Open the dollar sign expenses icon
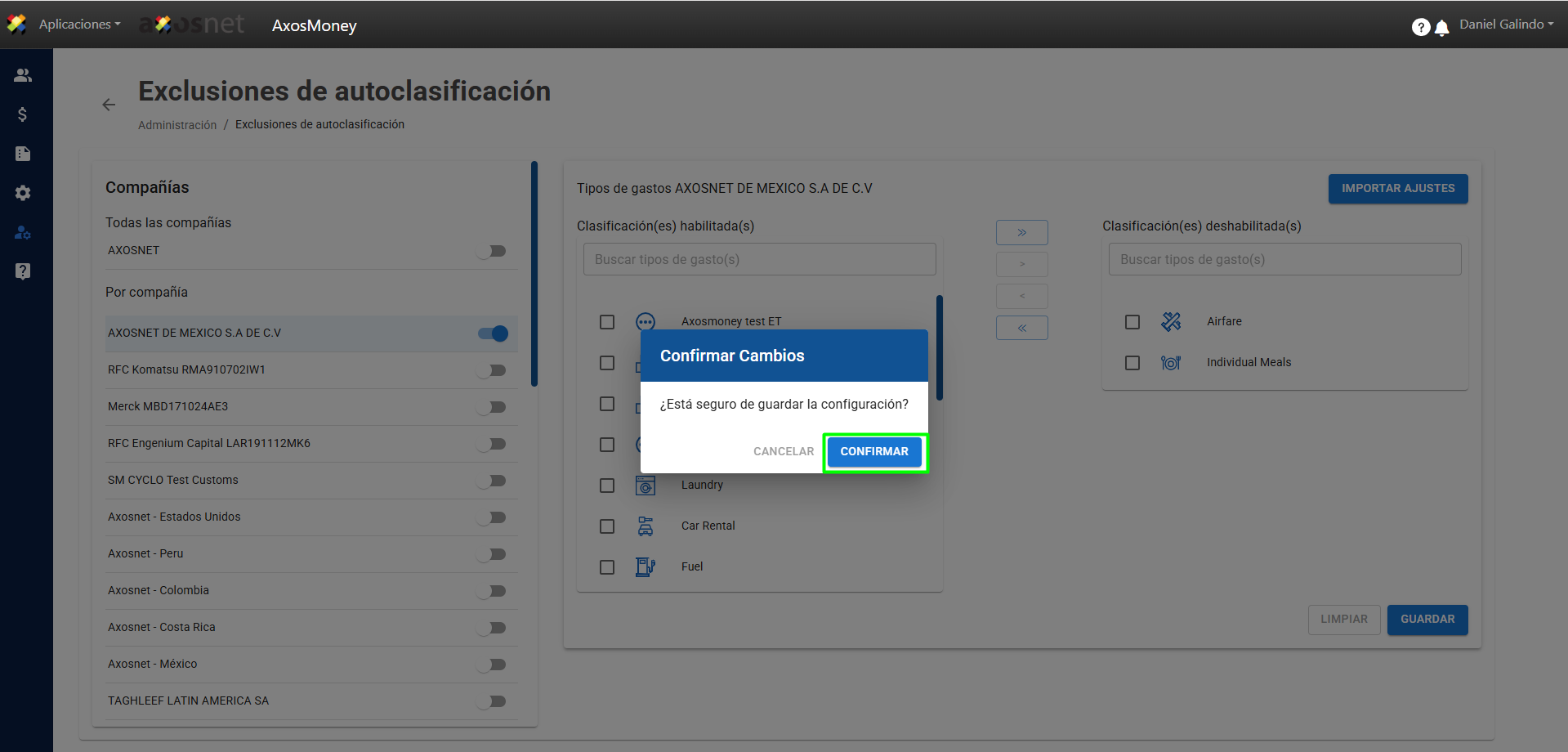The image size is (1568, 752). [x=23, y=114]
